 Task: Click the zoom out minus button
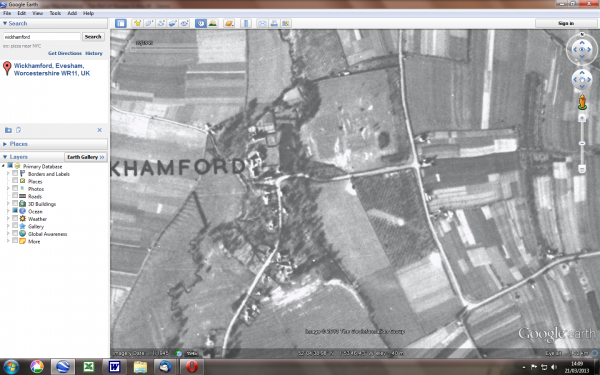582,169
